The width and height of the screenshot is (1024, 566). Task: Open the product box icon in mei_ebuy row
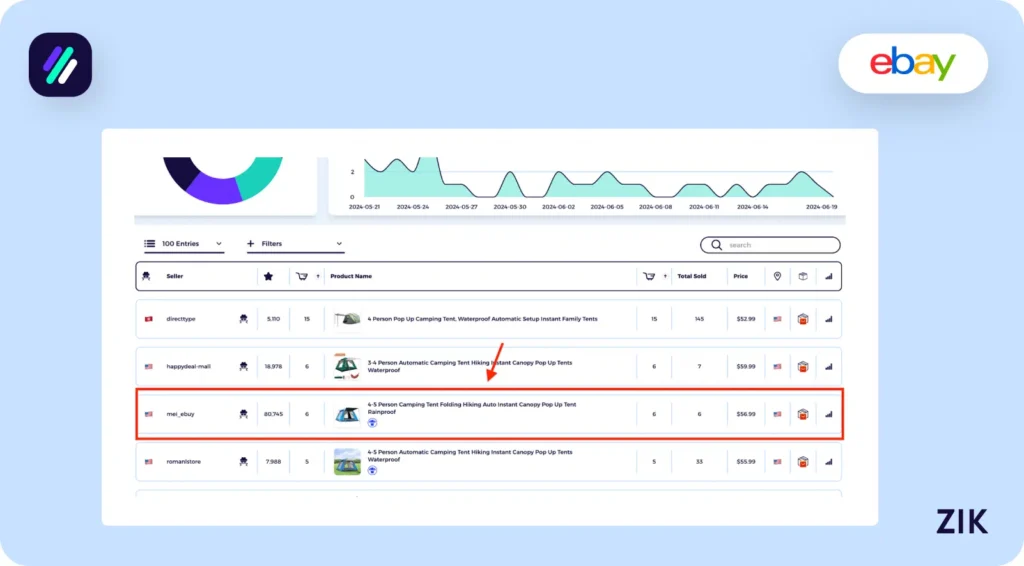click(x=802, y=414)
